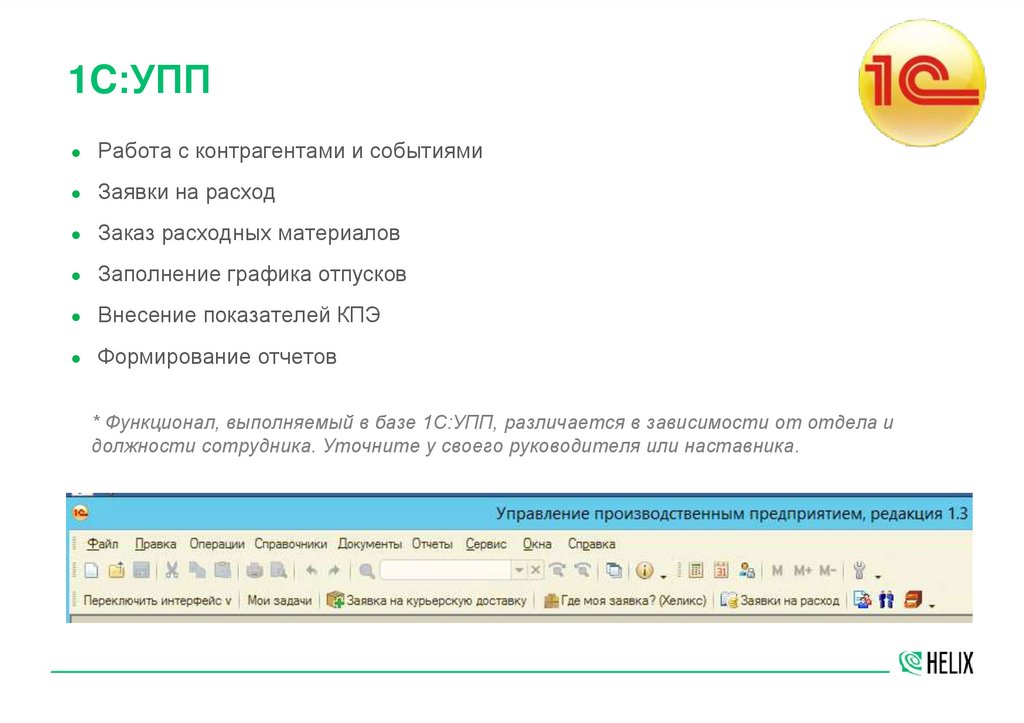Open Print preview icon
This screenshot has width=1024, height=723.
279,571
